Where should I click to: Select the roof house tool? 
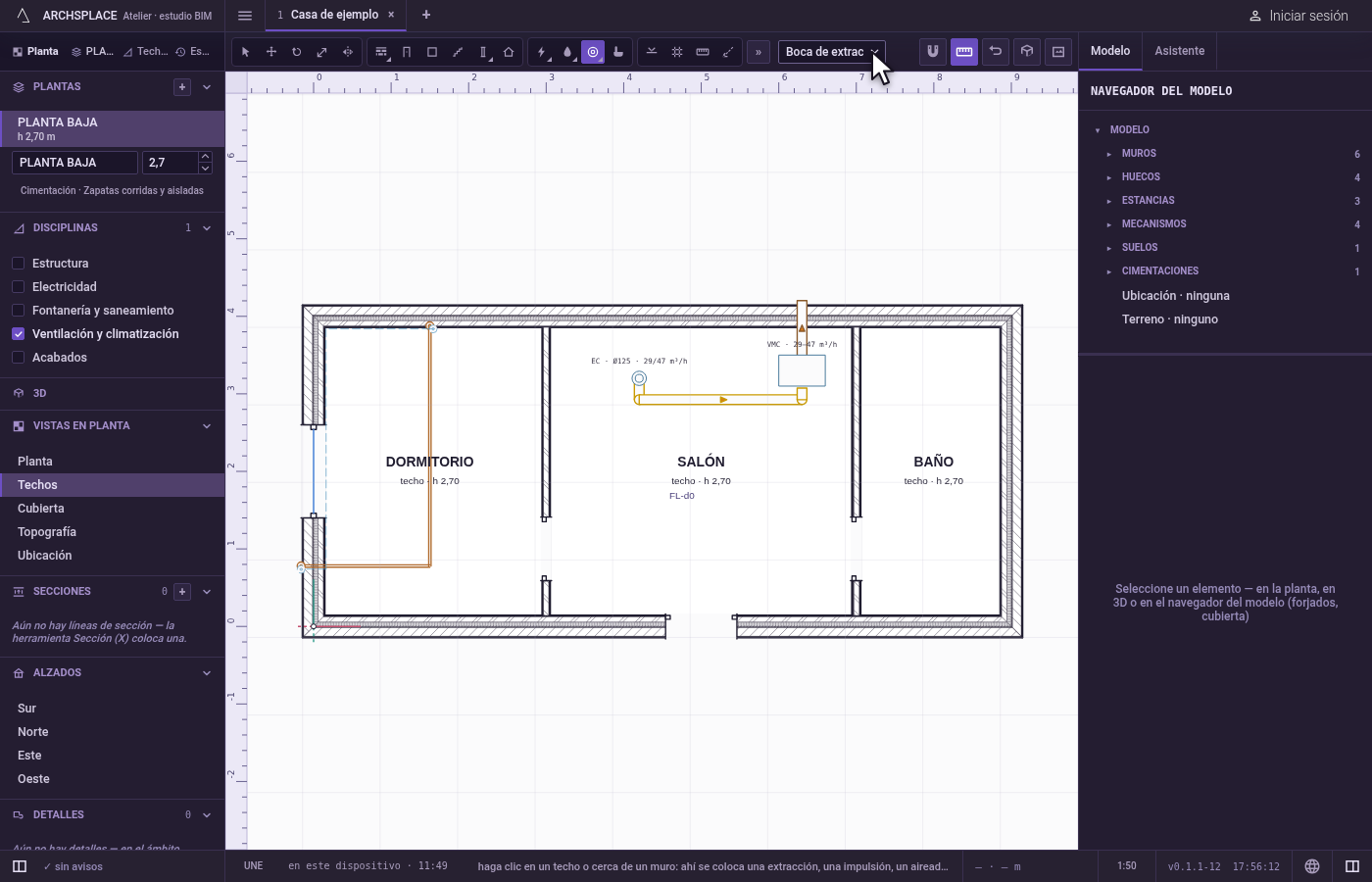click(509, 52)
